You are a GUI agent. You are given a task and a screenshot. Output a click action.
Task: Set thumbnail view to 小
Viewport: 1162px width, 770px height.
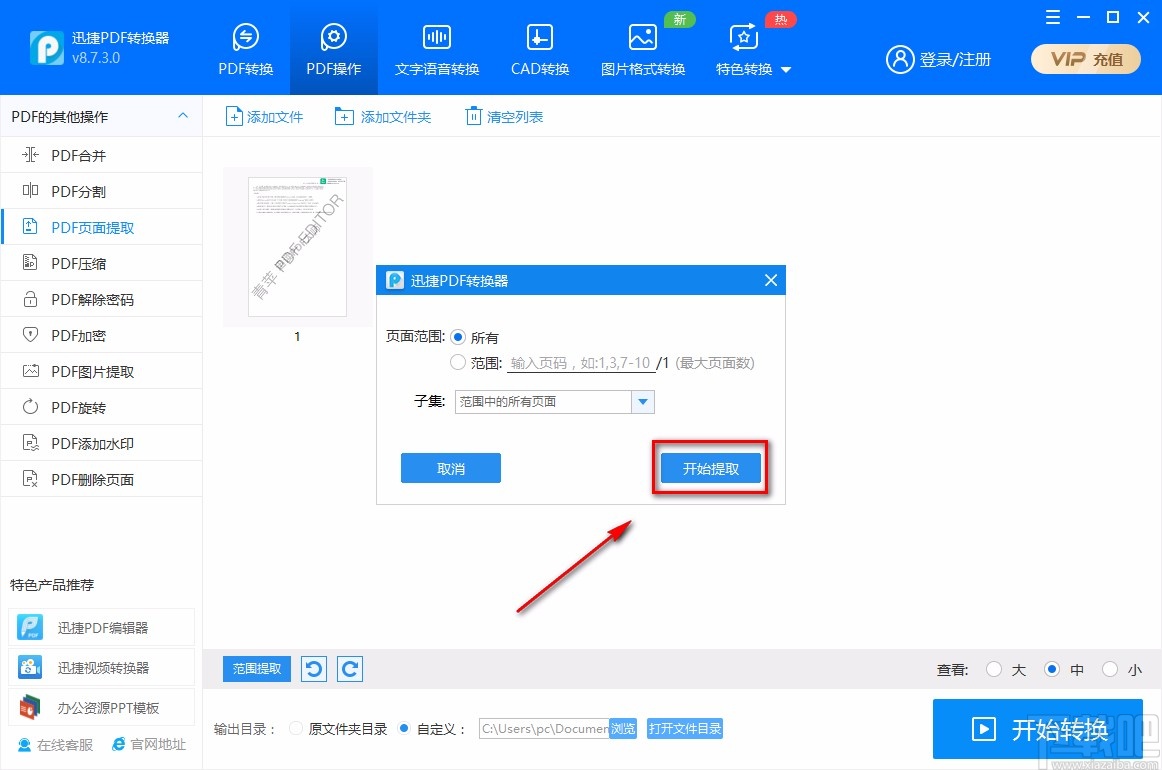1109,669
